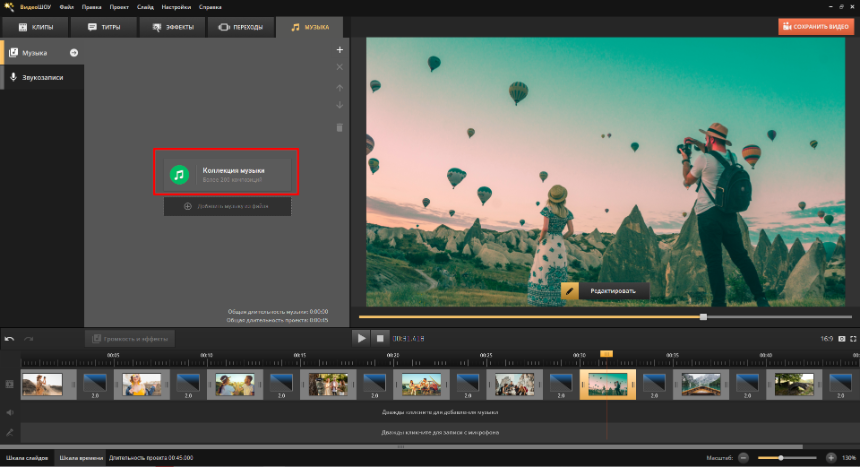Screen dimensions: 860x467
Task: Switch to the Эффекты tab
Action: pos(172,27)
